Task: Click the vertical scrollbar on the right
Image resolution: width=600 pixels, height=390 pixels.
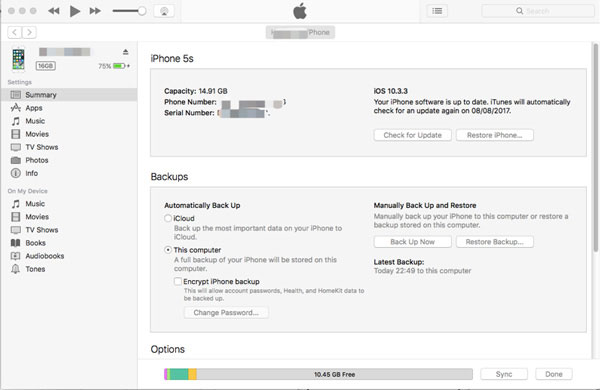Action: click(596, 147)
